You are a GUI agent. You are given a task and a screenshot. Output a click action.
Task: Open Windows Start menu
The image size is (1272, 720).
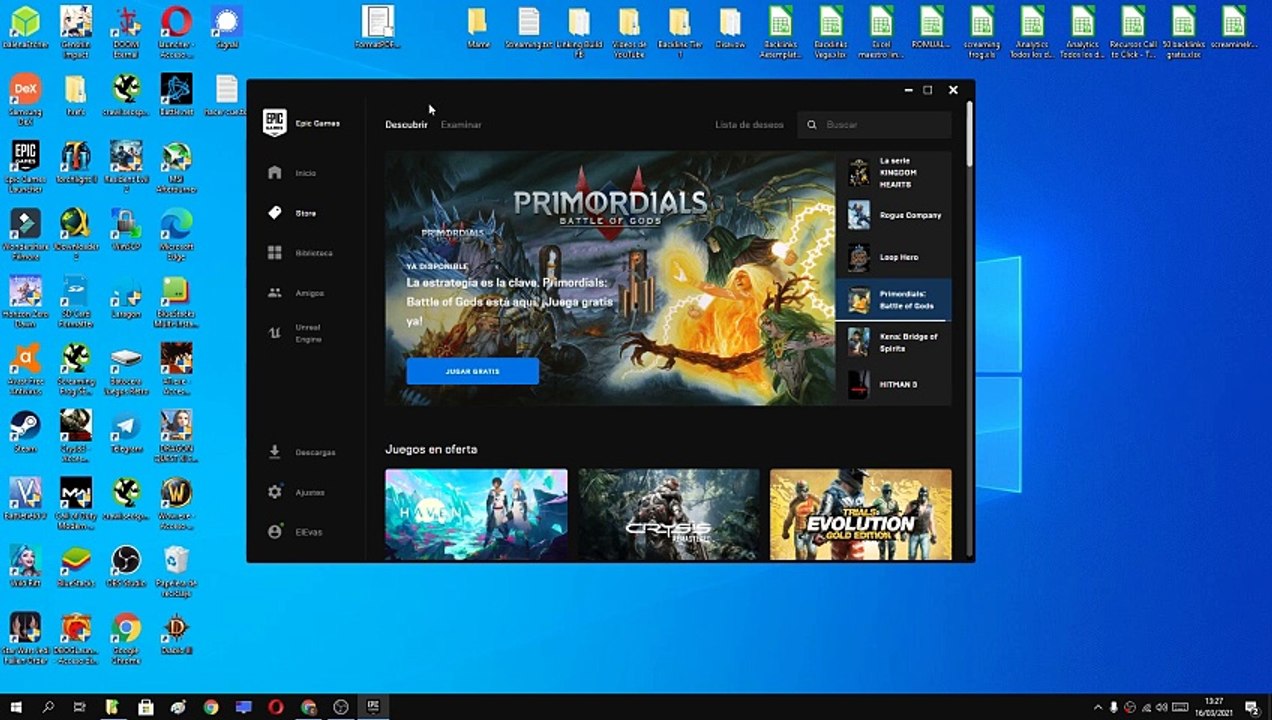[16, 707]
